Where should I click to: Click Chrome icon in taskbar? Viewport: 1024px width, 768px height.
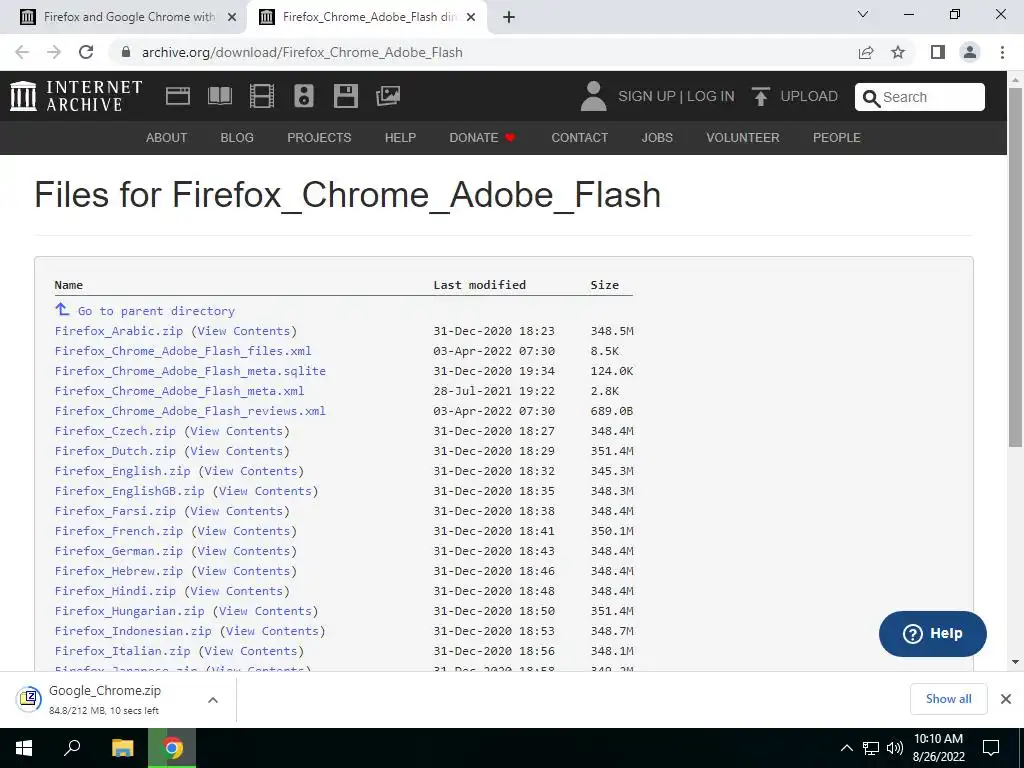172,748
